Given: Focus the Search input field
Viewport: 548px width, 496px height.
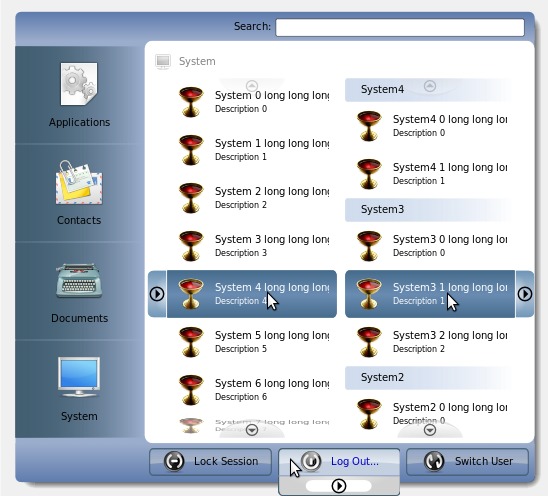Looking at the screenshot, I should click(x=400, y=27).
